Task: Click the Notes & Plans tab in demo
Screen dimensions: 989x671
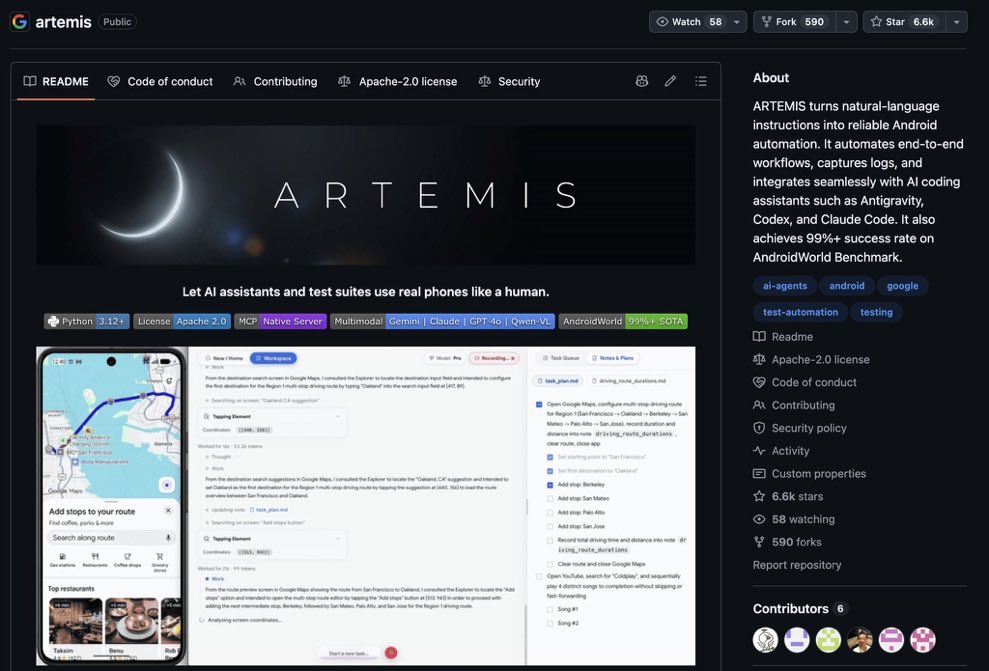Action: click(612, 358)
